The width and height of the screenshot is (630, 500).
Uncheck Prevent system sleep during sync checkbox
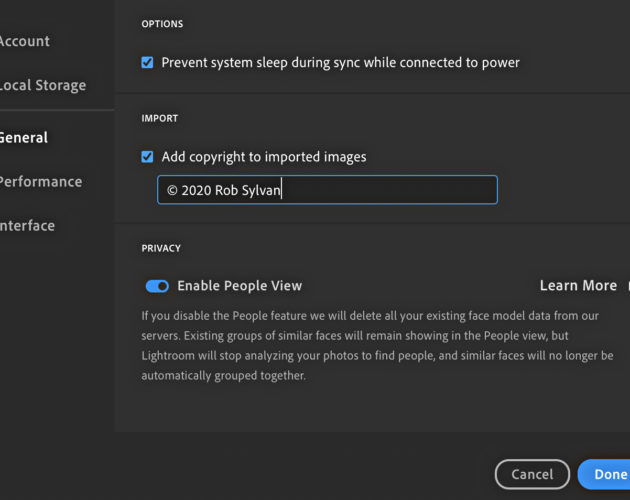(x=147, y=62)
